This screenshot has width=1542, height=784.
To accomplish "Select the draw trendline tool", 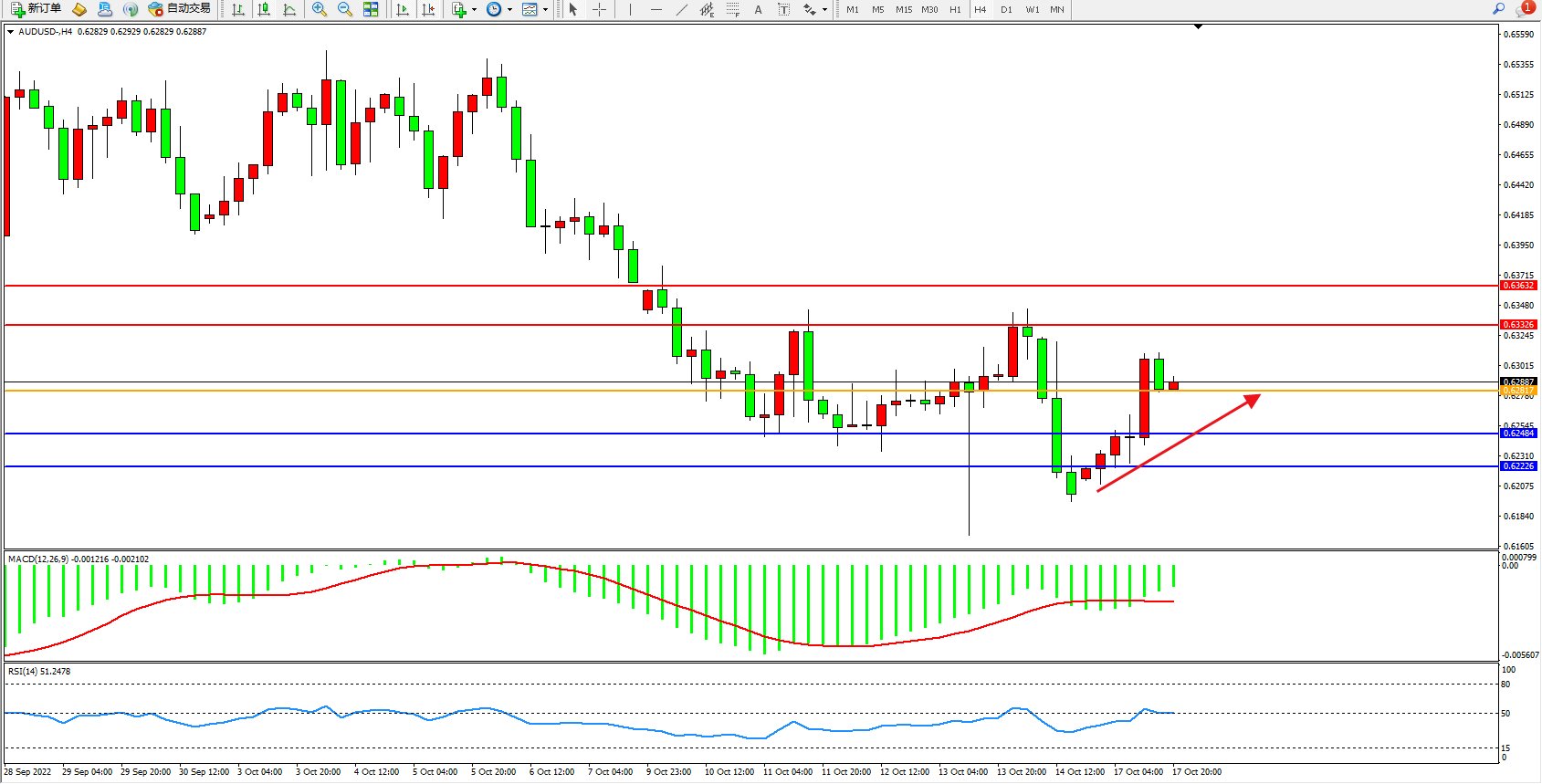I will click(681, 9).
